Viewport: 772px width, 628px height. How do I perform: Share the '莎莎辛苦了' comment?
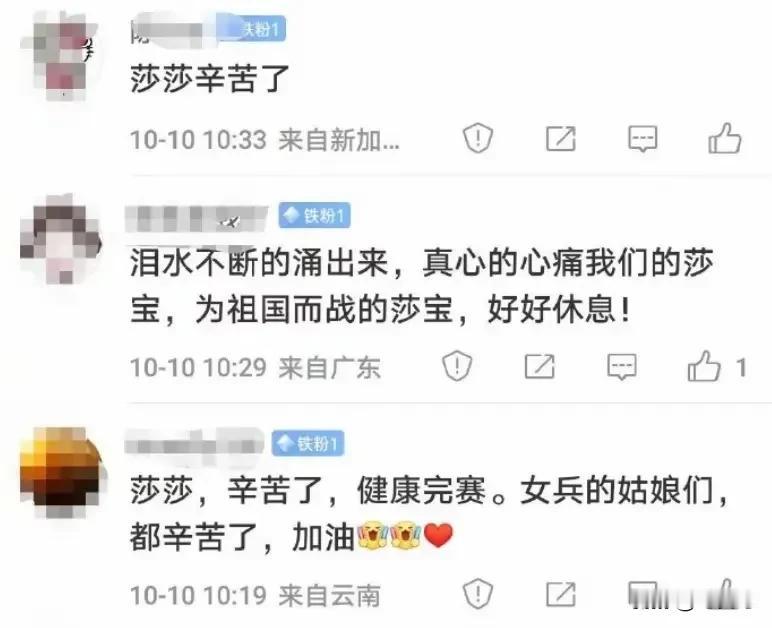[561, 138]
